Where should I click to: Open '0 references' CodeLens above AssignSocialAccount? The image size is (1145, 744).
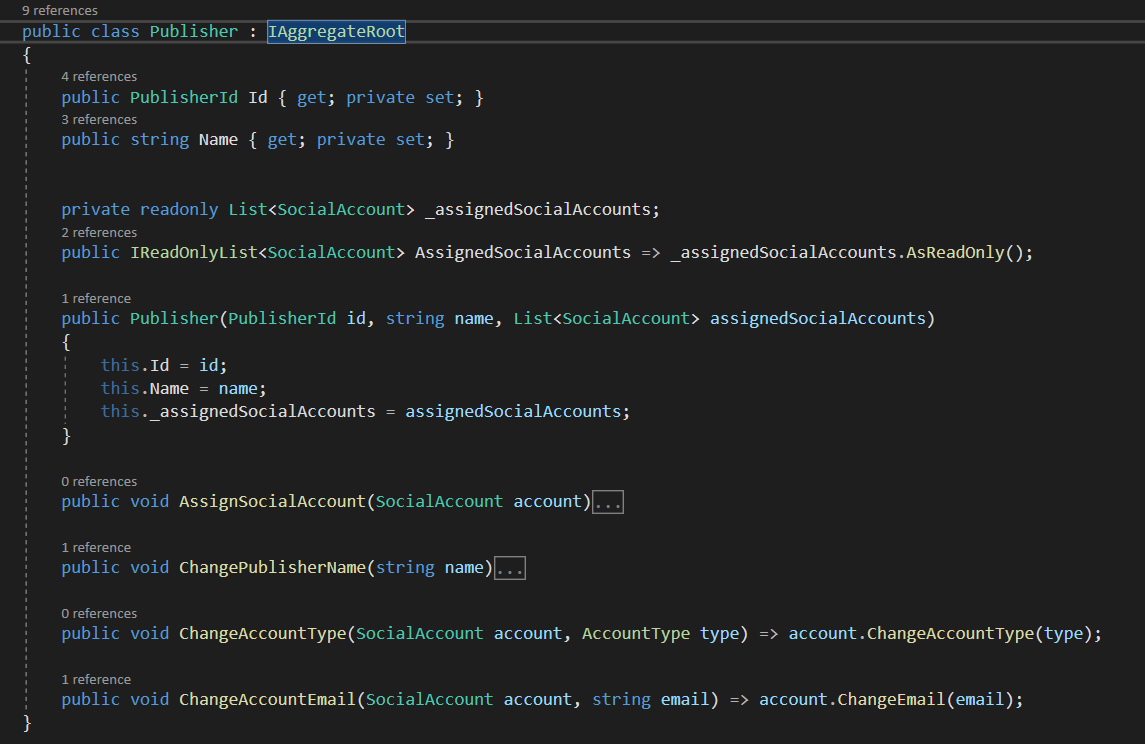99,481
